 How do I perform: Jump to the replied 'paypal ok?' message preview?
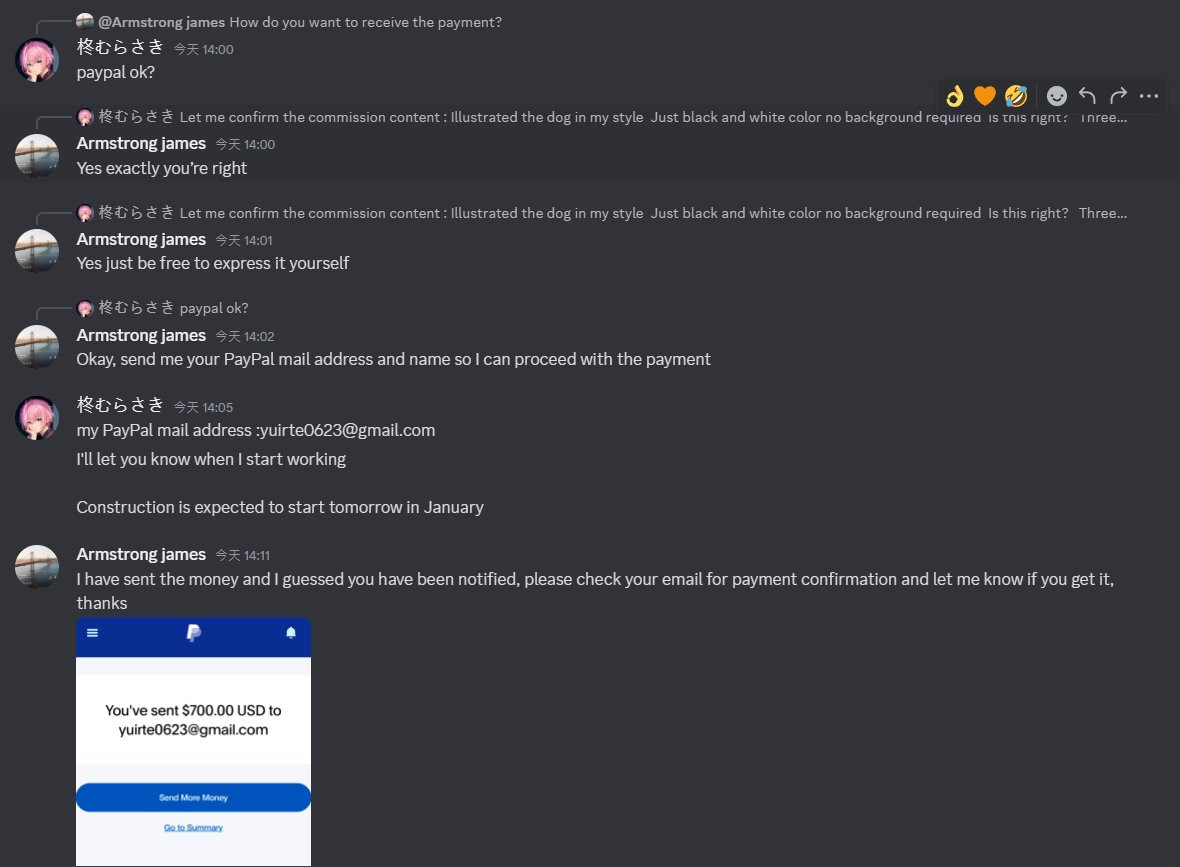[x=214, y=308]
